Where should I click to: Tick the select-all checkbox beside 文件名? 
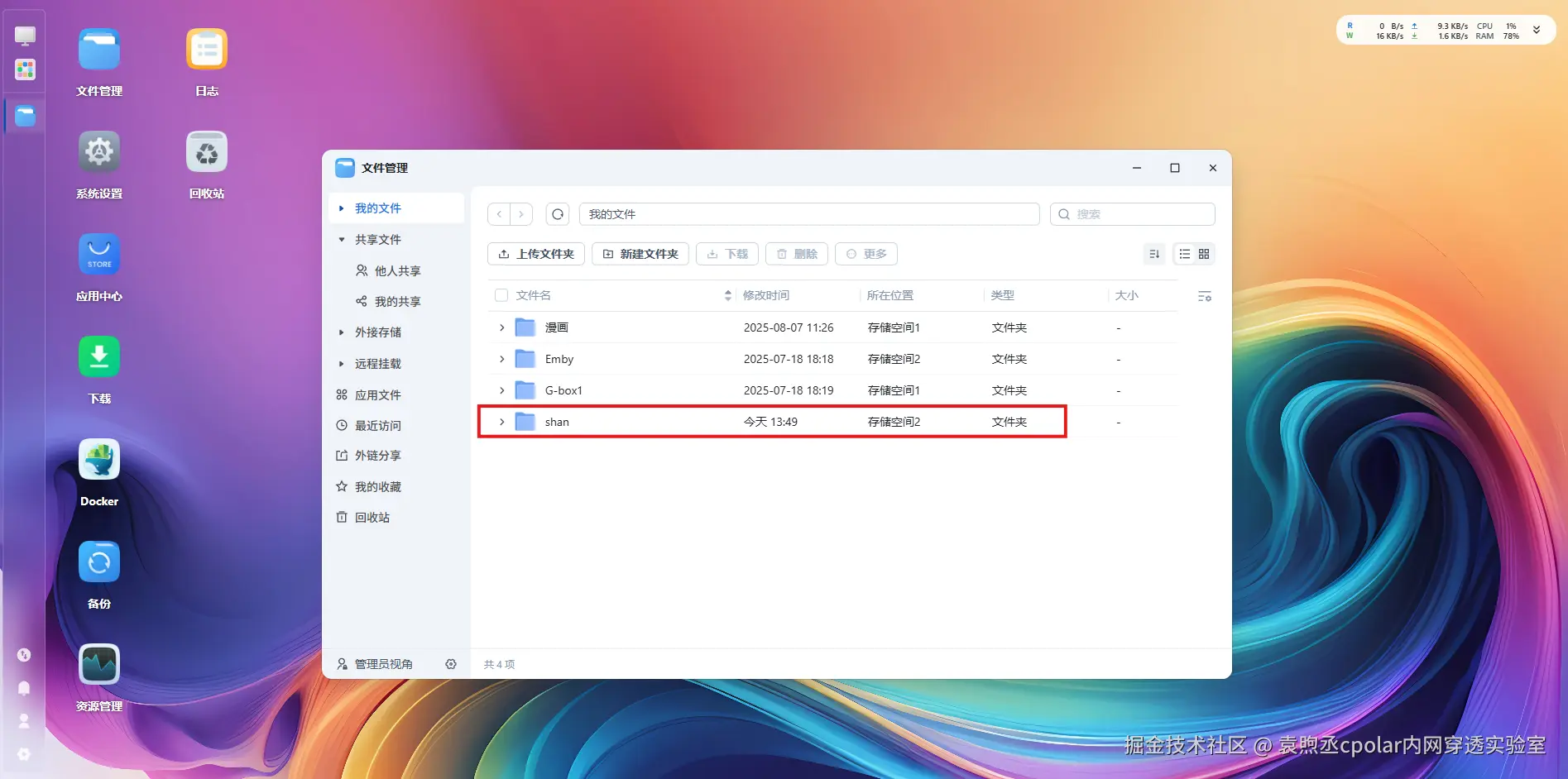click(x=501, y=295)
